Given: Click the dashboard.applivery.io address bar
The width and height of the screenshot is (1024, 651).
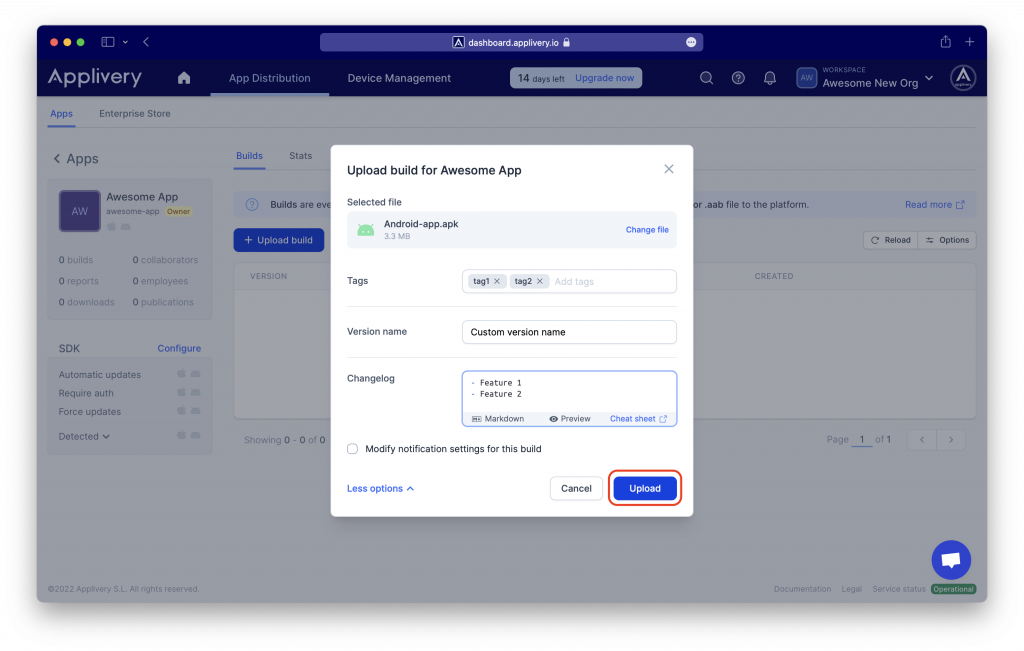Looking at the screenshot, I should (x=511, y=42).
